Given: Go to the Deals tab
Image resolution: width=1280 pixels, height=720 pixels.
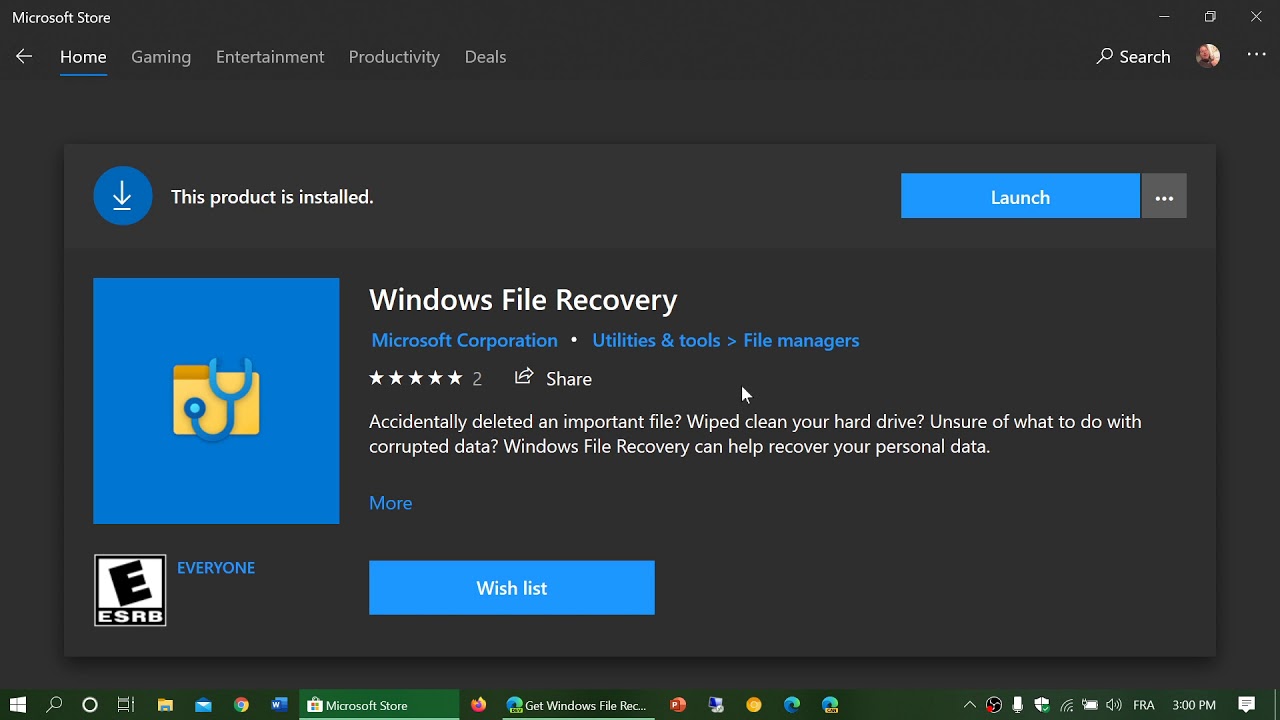Looking at the screenshot, I should 485,57.
